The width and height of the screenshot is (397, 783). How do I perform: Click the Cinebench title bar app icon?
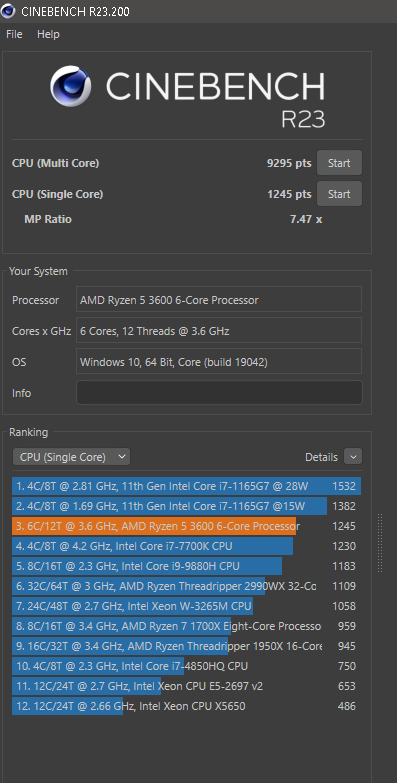click(8, 10)
